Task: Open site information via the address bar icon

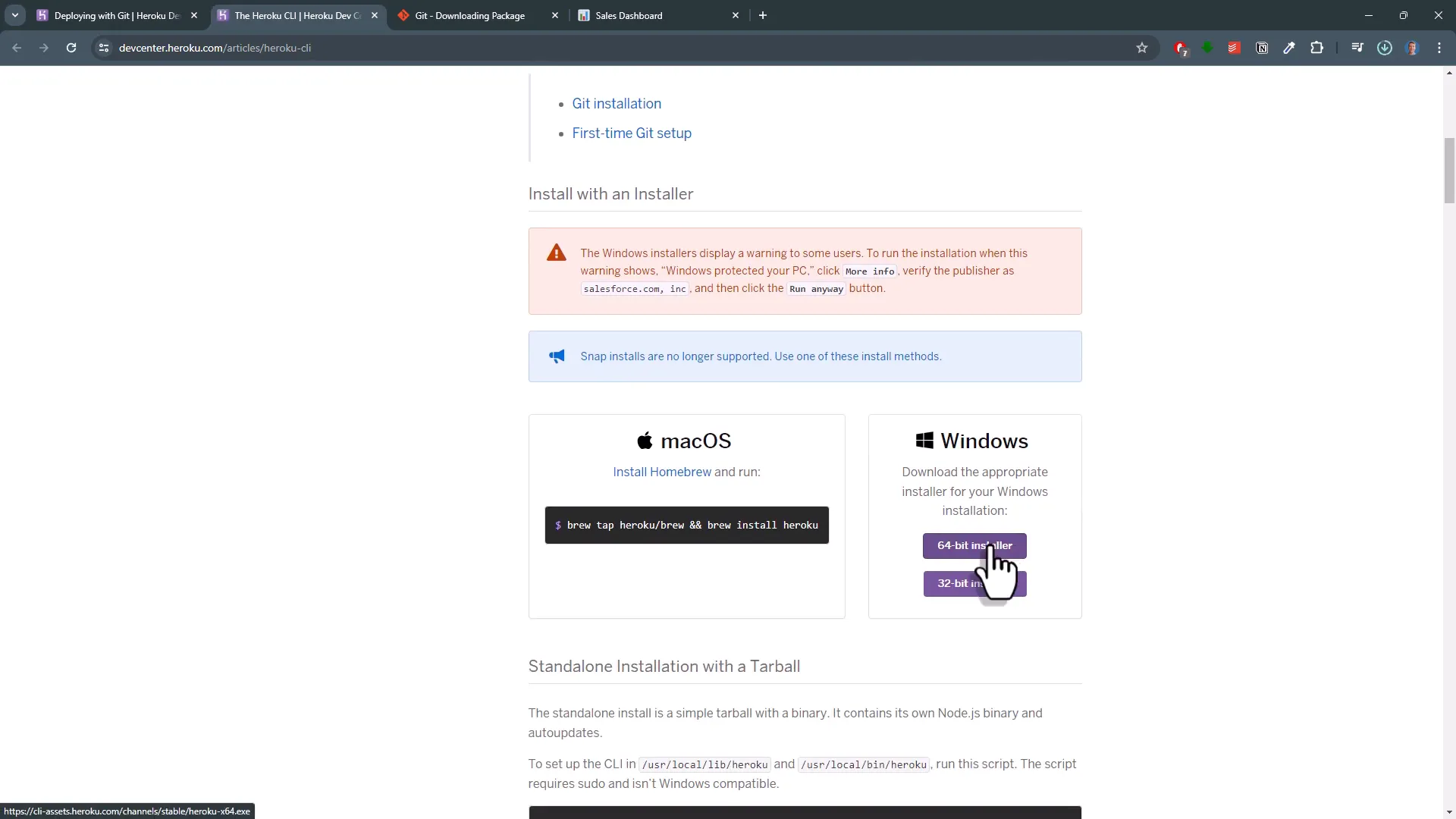Action: tap(104, 48)
